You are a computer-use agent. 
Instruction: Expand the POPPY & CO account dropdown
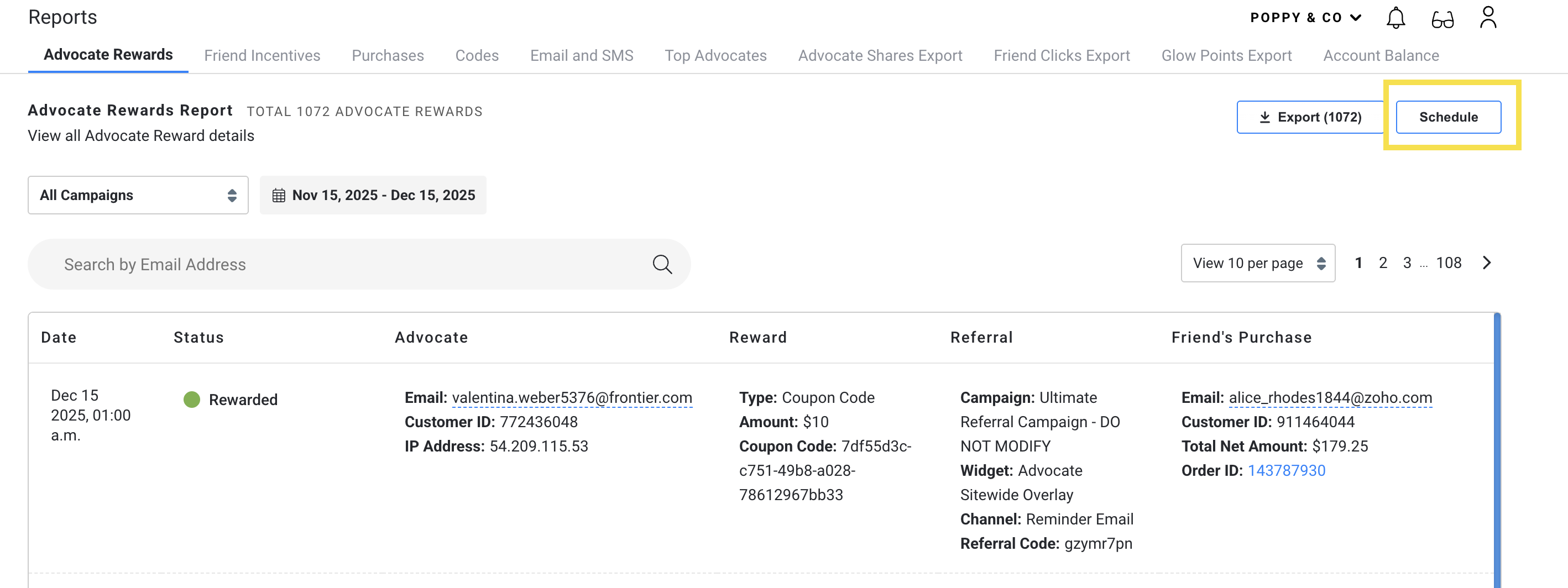coord(1305,18)
